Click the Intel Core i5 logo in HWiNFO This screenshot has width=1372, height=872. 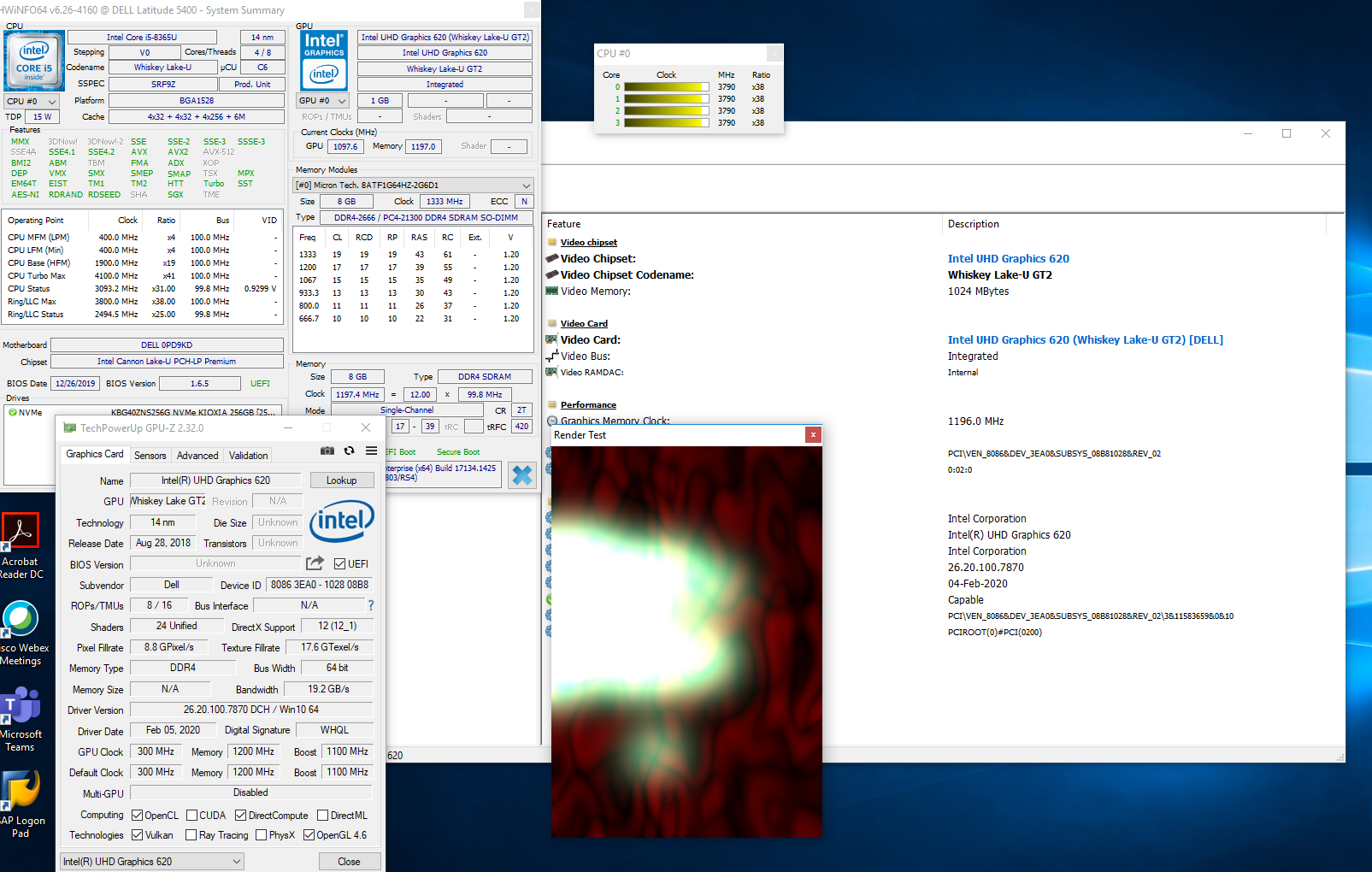pyautogui.click(x=34, y=61)
